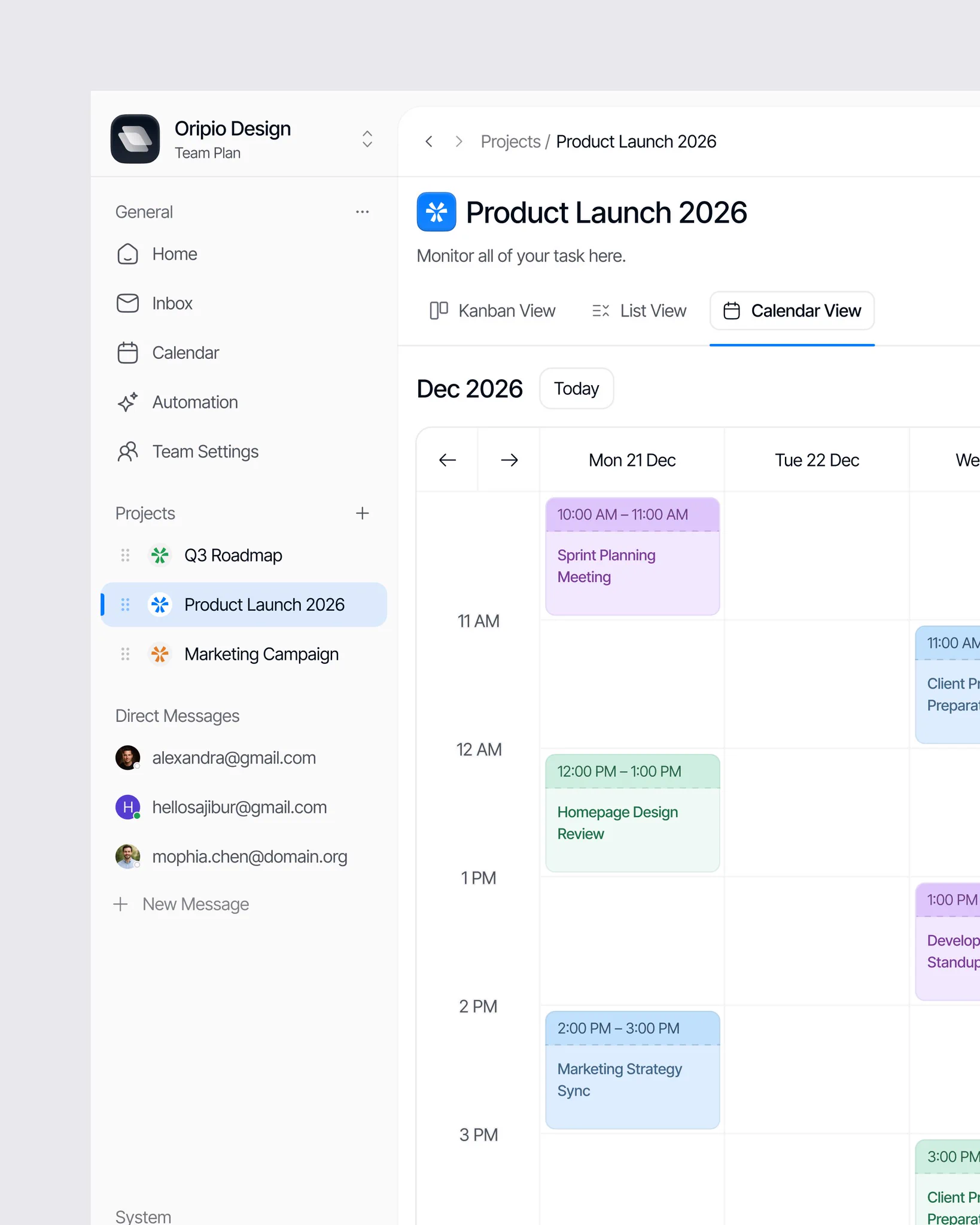
Task: Add a new project with plus icon
Action: [x=363, y=513]
